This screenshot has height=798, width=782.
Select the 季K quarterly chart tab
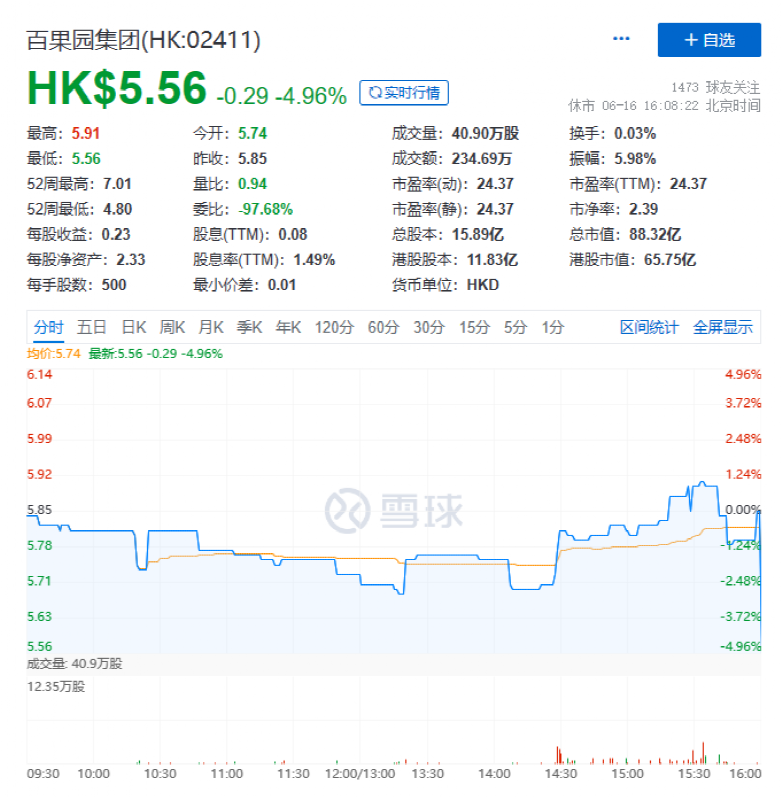click(x=249, y=327)
